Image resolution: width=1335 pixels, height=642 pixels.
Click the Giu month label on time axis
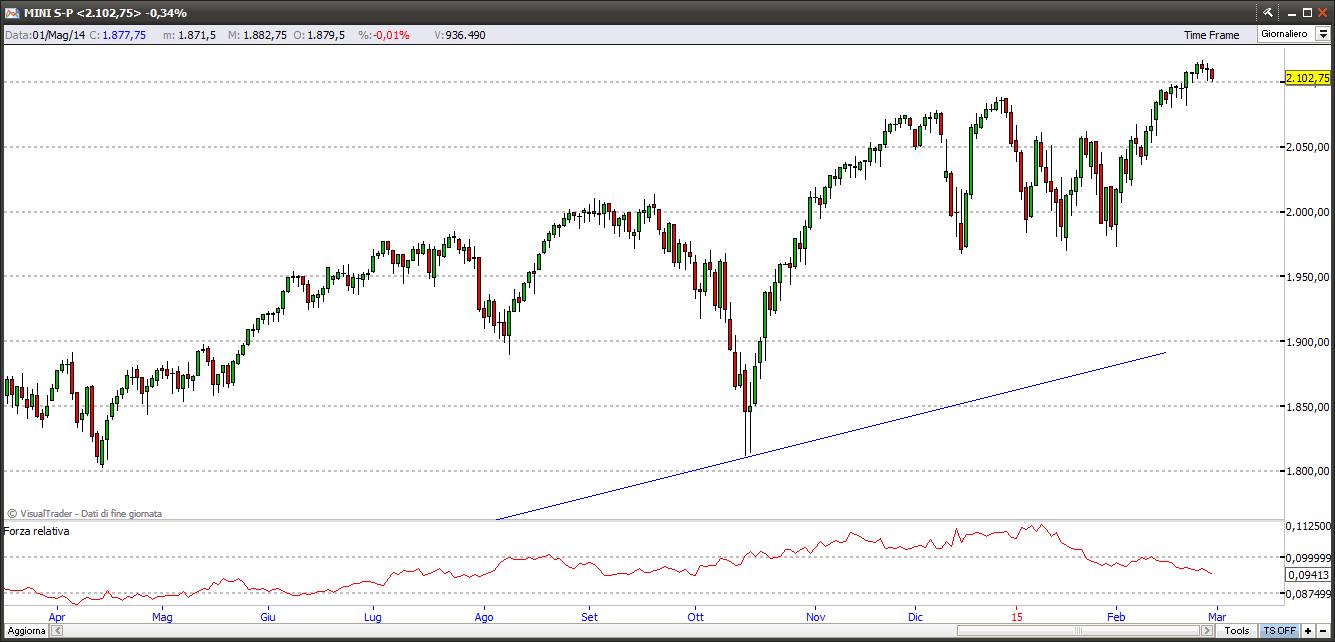coord(267,617)
